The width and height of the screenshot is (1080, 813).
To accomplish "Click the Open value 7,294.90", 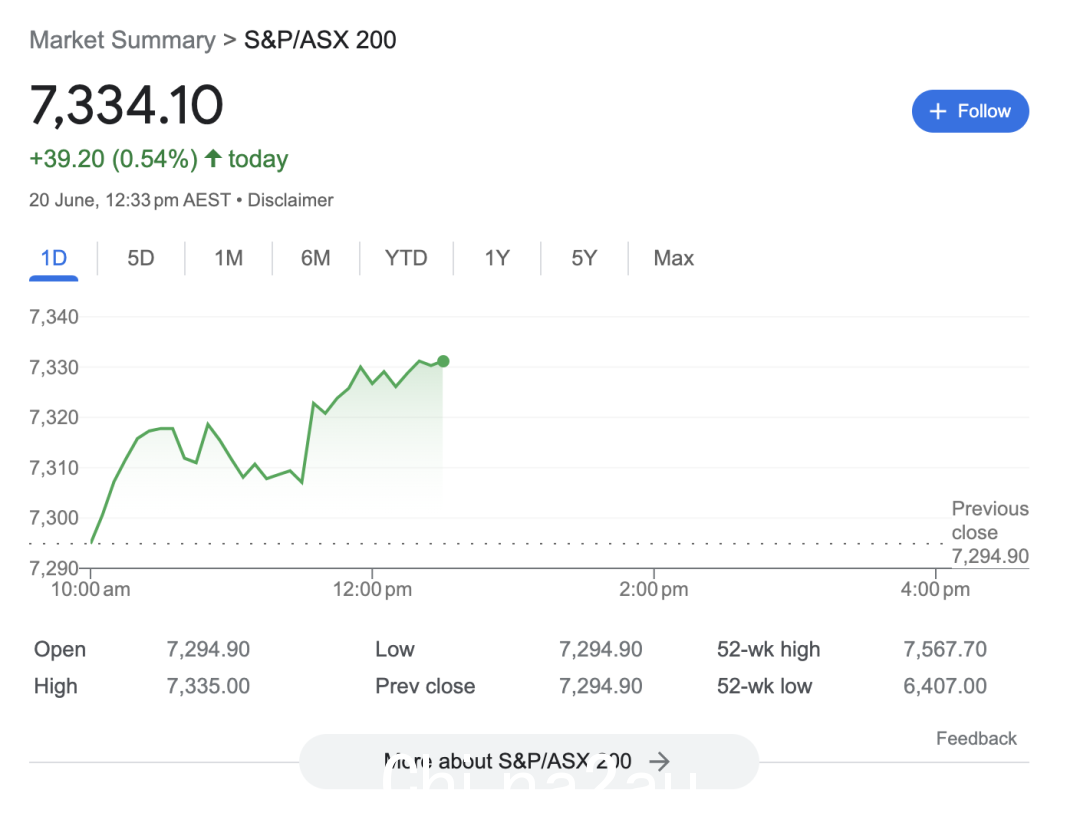I will (x=208, y=649).
